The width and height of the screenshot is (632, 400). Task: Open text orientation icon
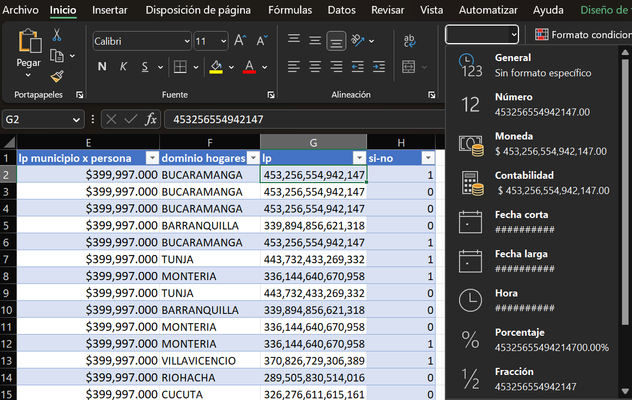pyautogui.click(x=358, y=40)
